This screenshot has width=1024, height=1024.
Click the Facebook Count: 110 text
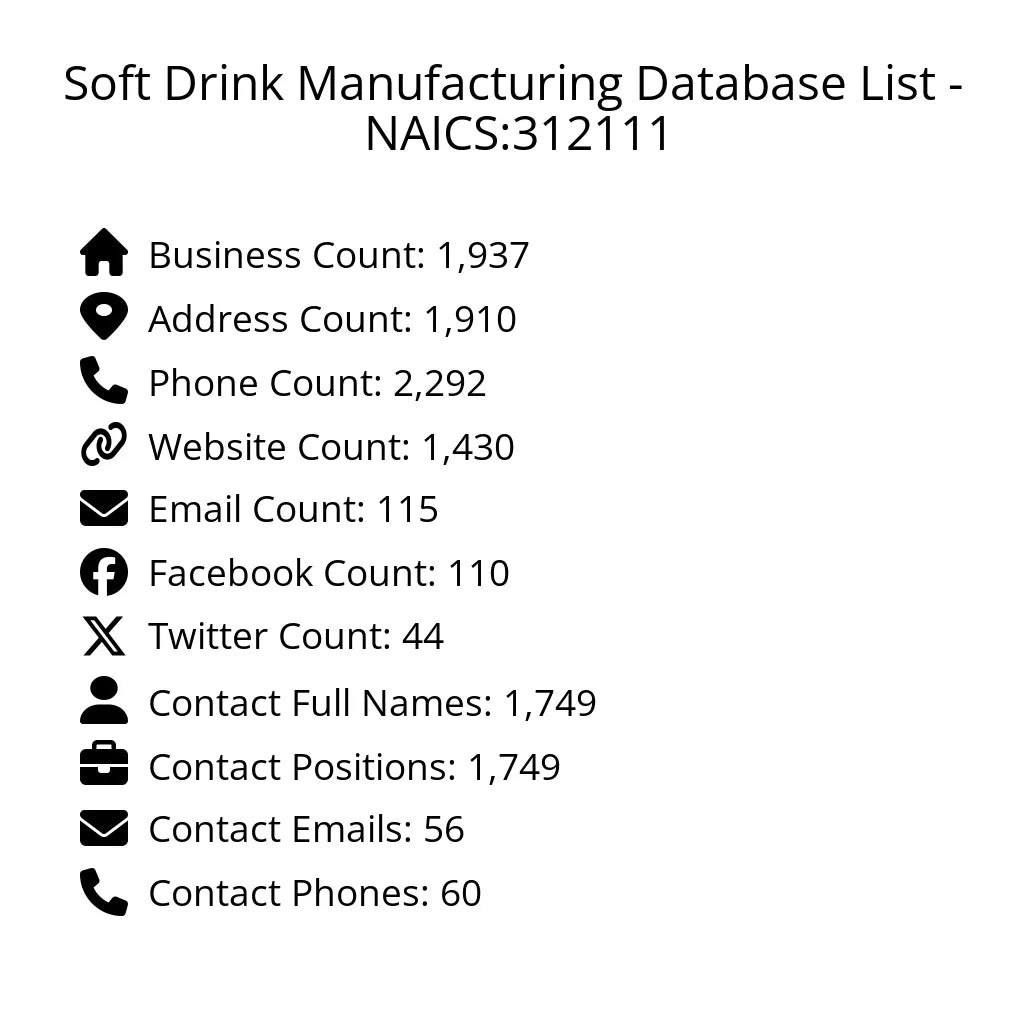pyautogui.click(x=329, y=574)
